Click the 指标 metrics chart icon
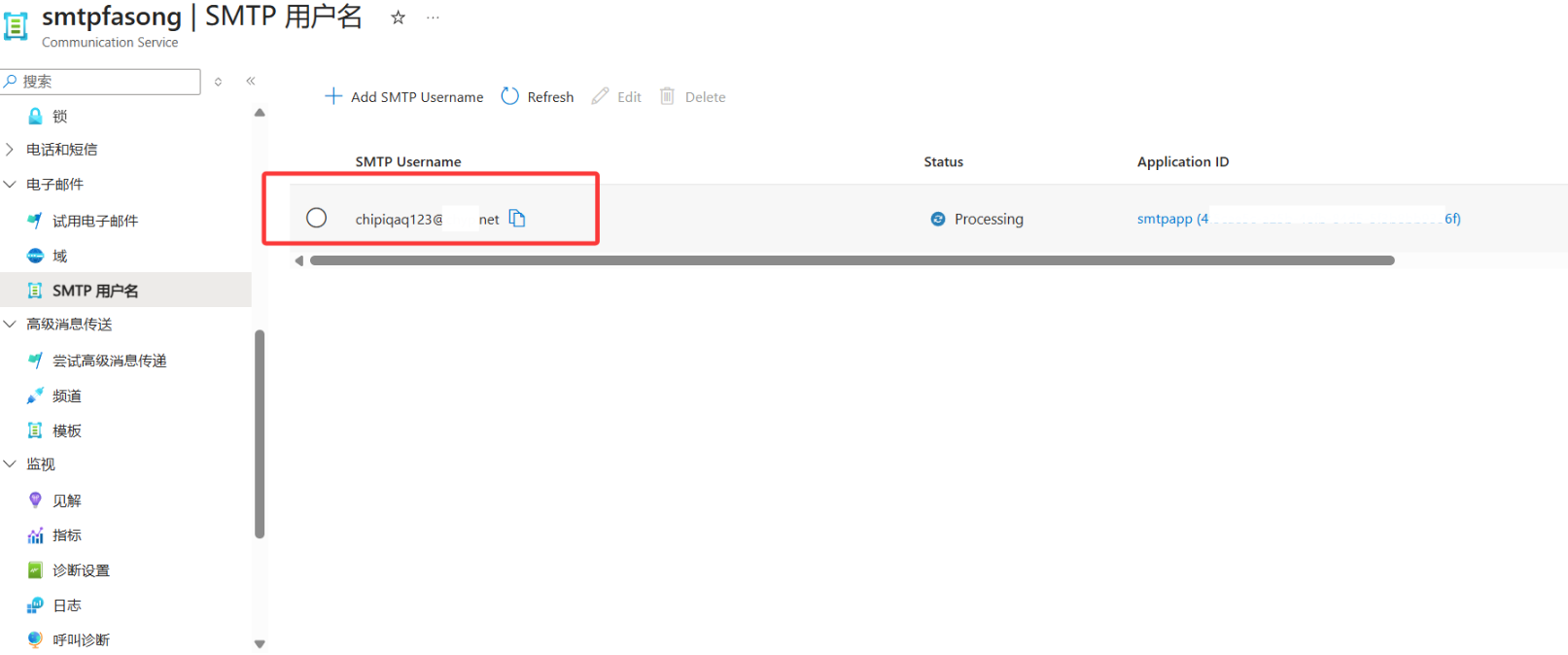Viewport: 1568px width, 655px height. (x=35, y=535)
